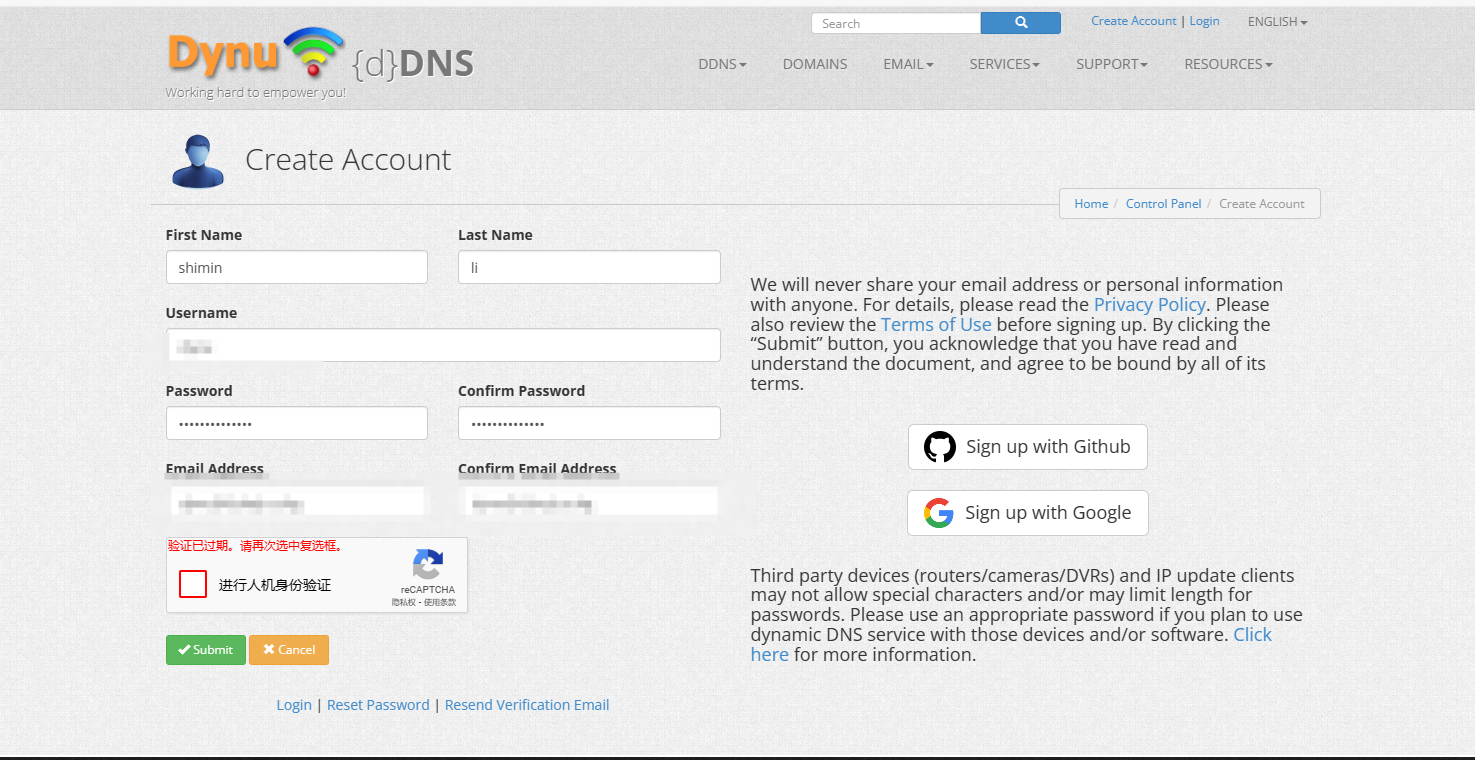This screenshot has width=1475, height=760.
Task: Click 'Create Account' text in breadcrumb
Action: (x=1262, y=204)
